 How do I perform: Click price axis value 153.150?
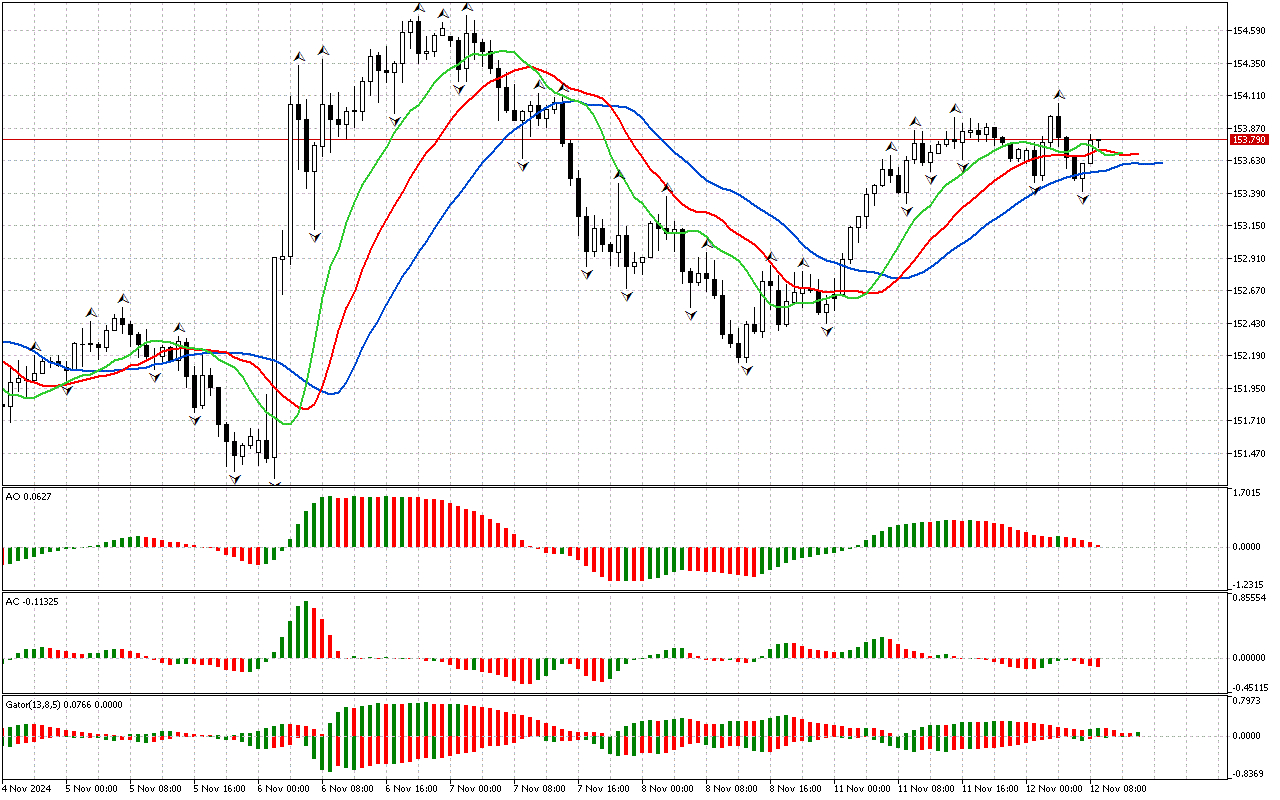[1250, 226]
